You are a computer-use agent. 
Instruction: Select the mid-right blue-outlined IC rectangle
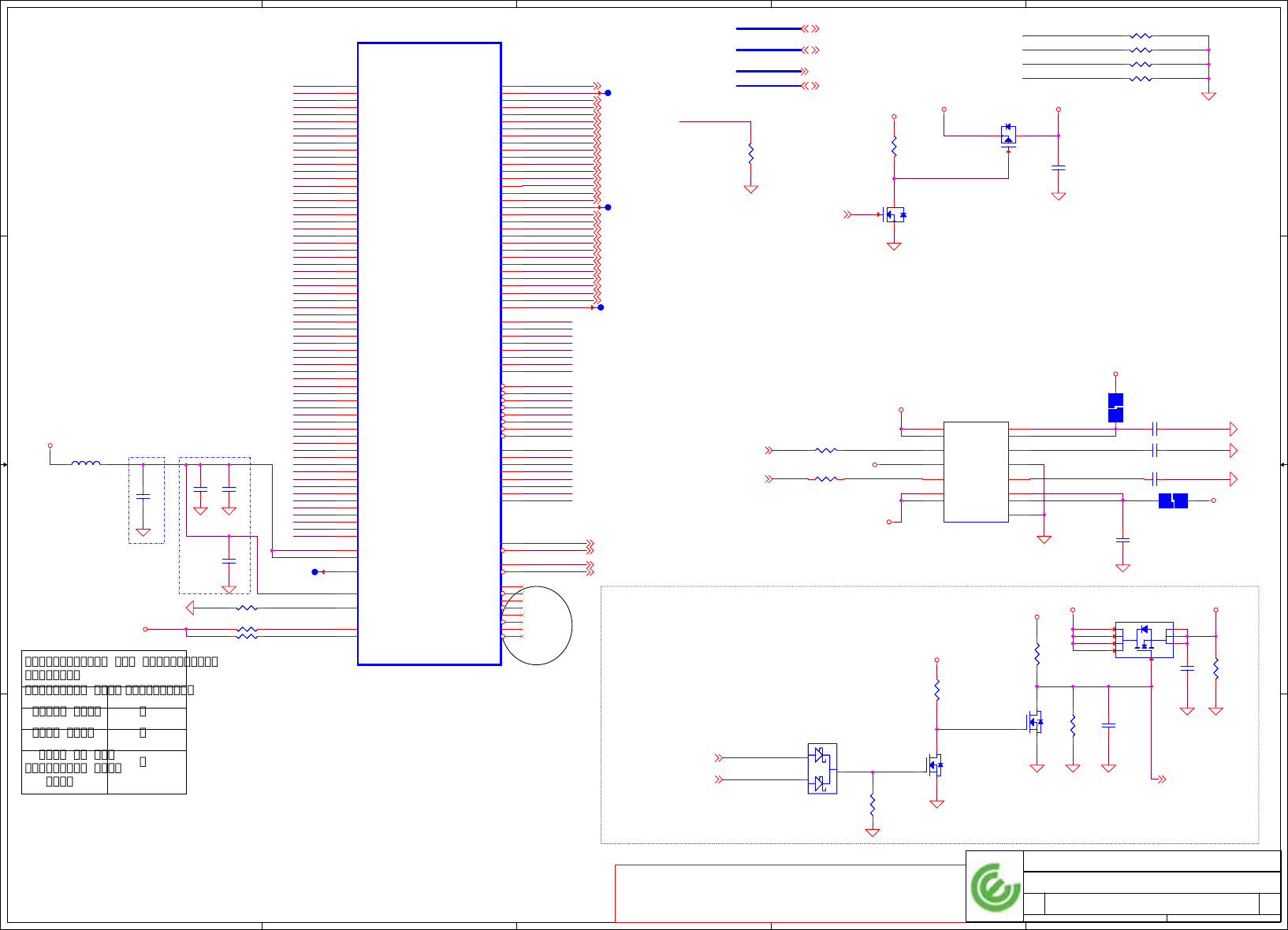coord(976,472)
